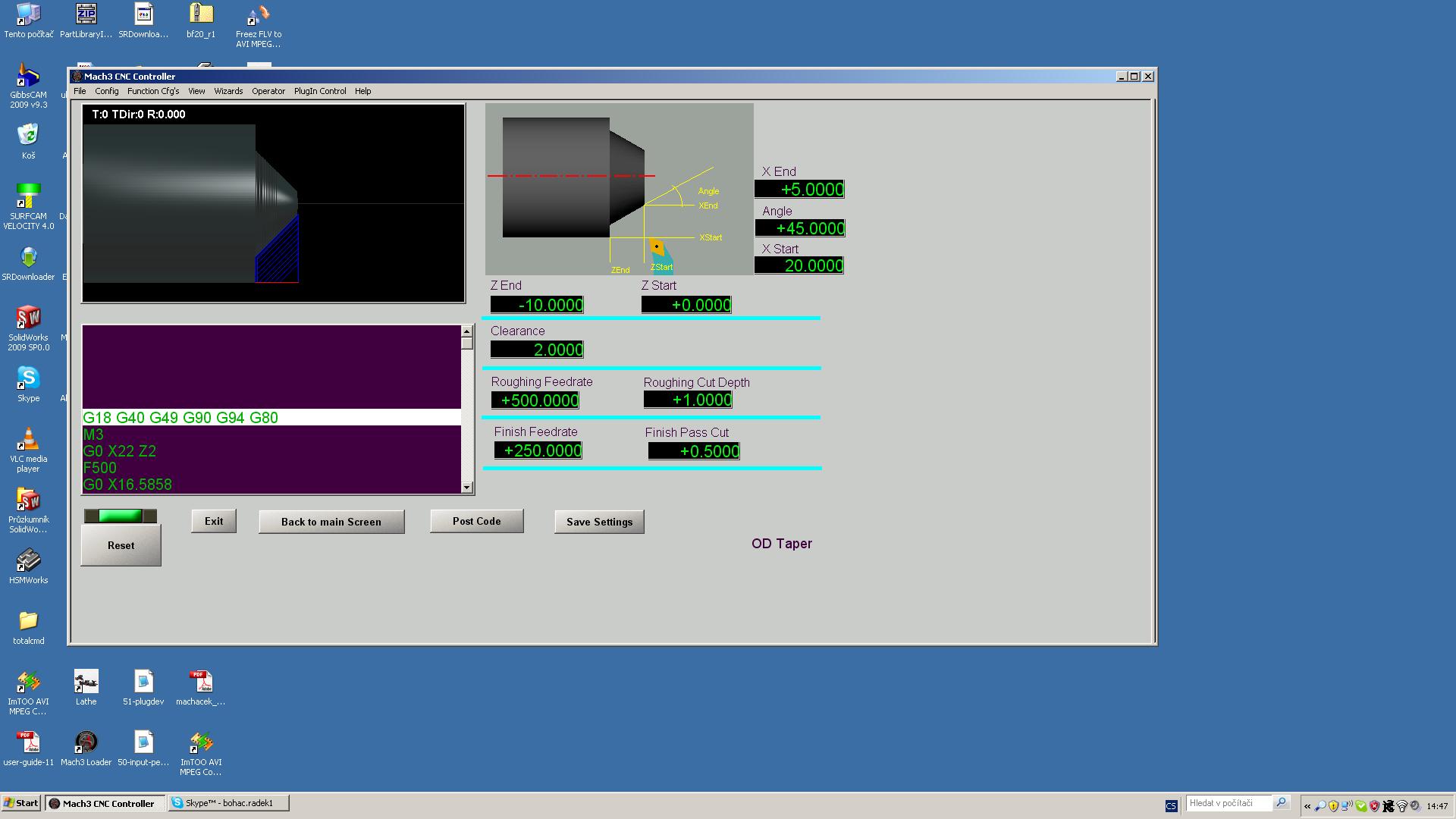This screenshot has width=1456, height=819.
Task: Click Back to main Screen button
Action: (x=331, y=522)
